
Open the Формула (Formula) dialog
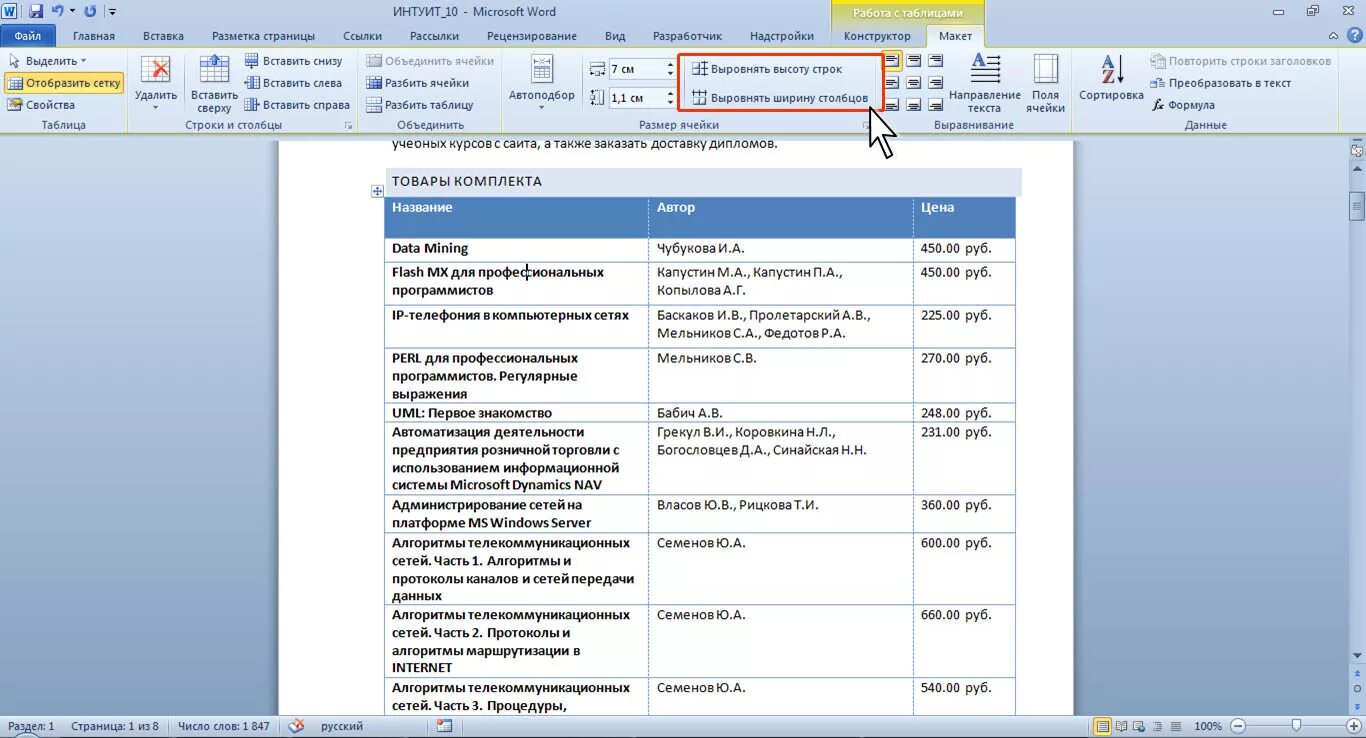[1183, 105]
